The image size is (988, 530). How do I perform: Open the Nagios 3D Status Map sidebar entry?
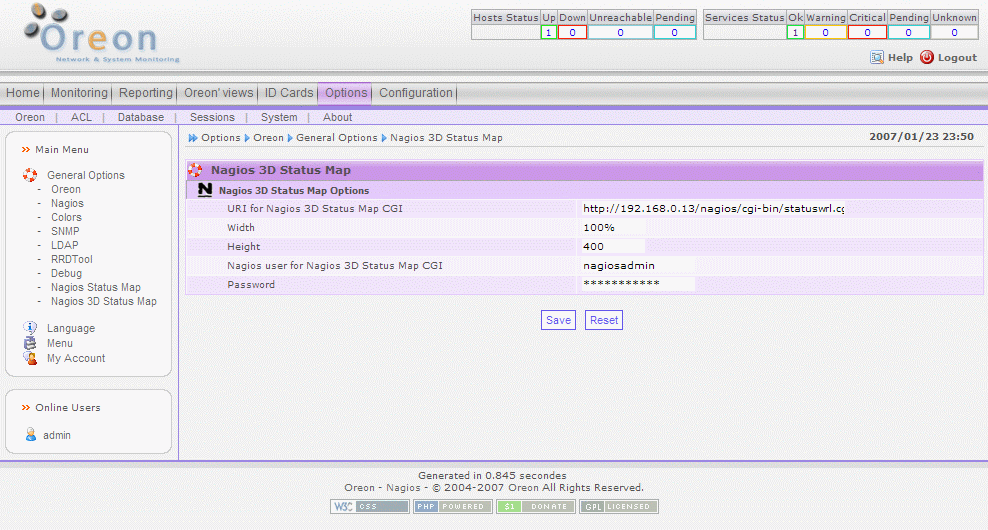(x=104, y=301)
